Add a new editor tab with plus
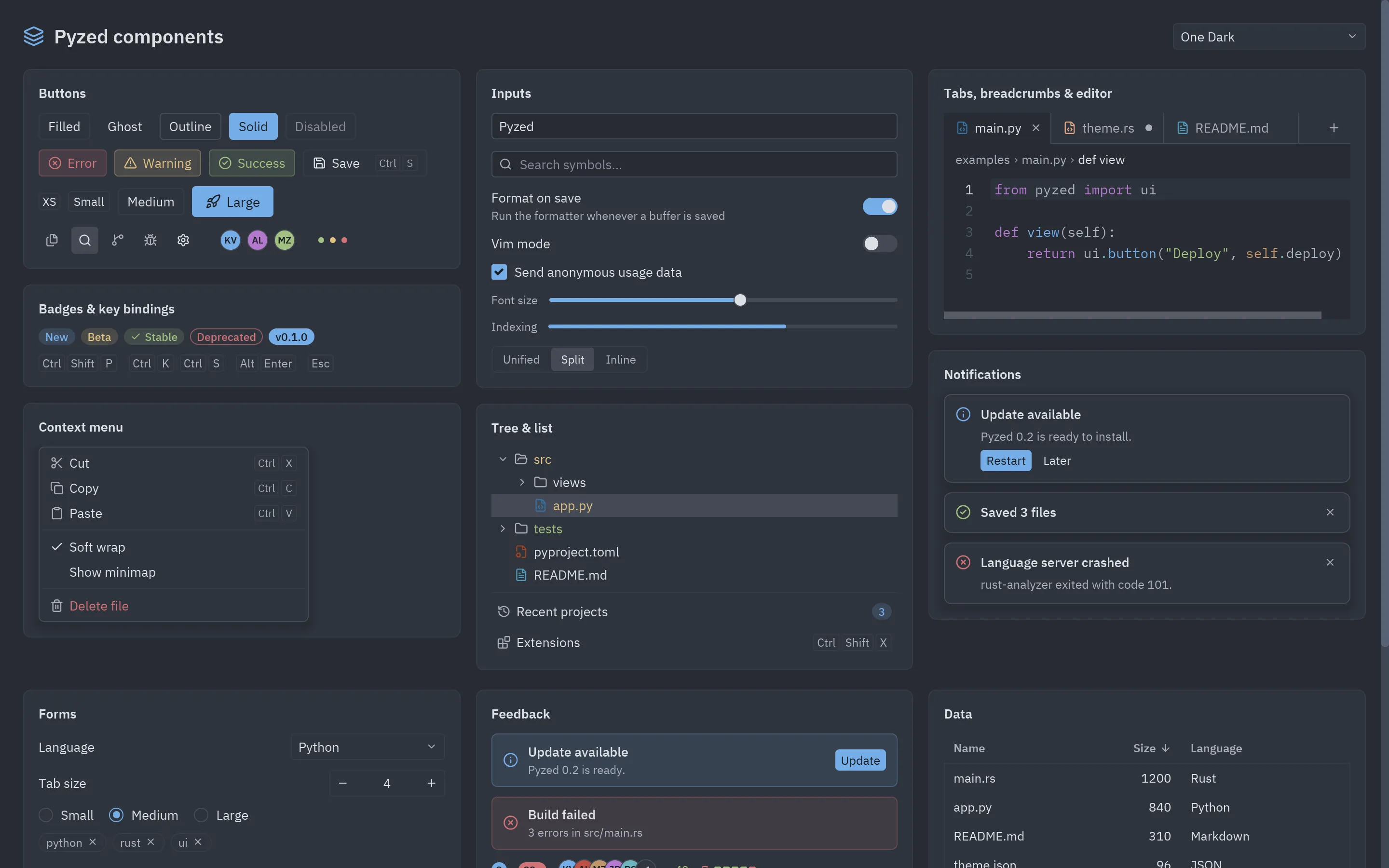The width and height of the screenshot is (1389, 868). tap(1334, 128)
